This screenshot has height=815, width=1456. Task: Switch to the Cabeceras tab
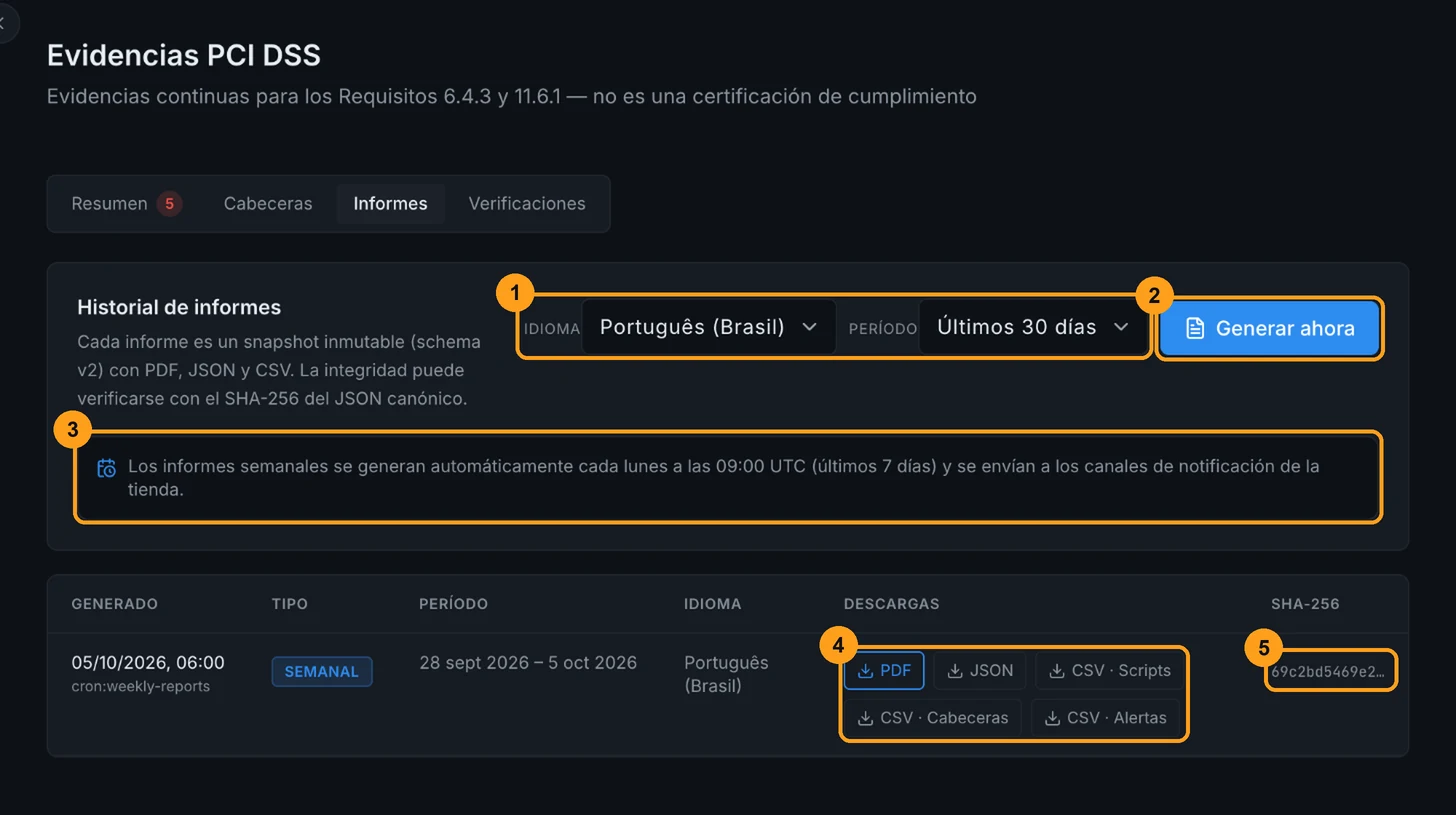click(x=268, y=204)
